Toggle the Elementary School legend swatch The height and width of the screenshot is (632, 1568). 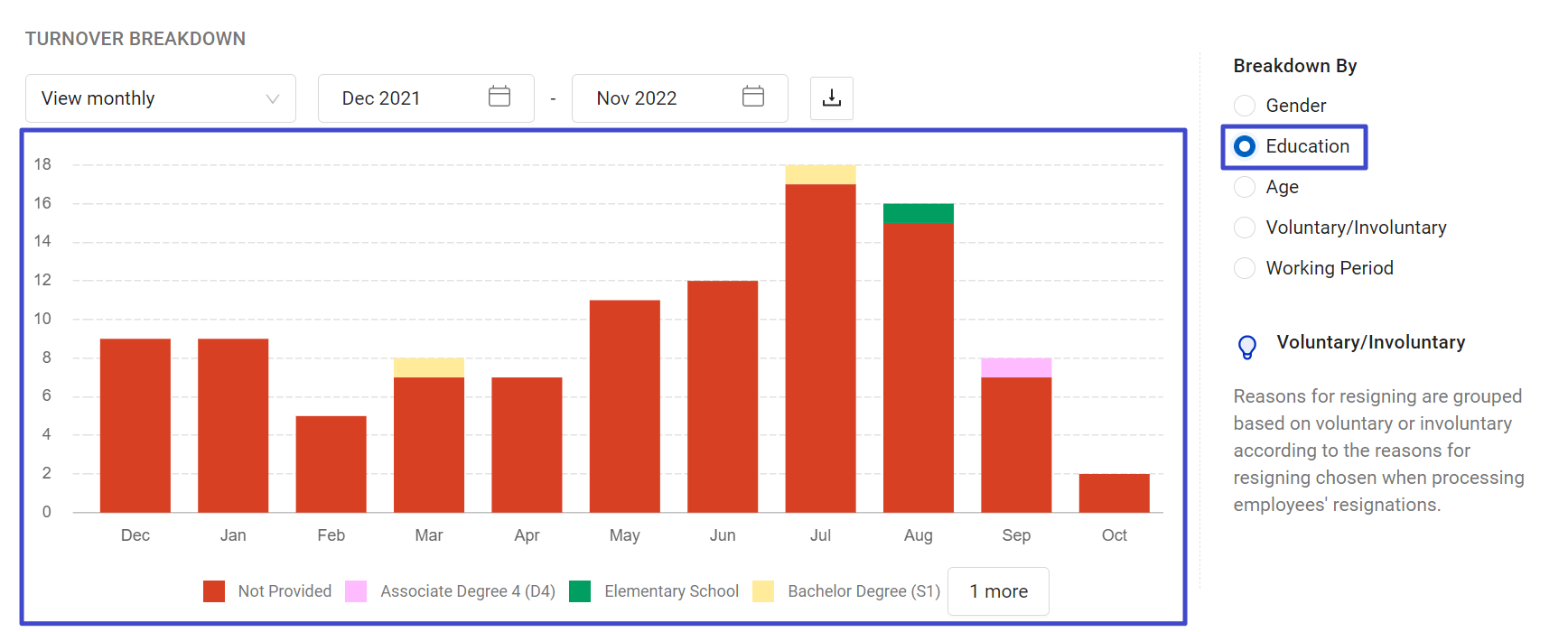coord(580,591)
